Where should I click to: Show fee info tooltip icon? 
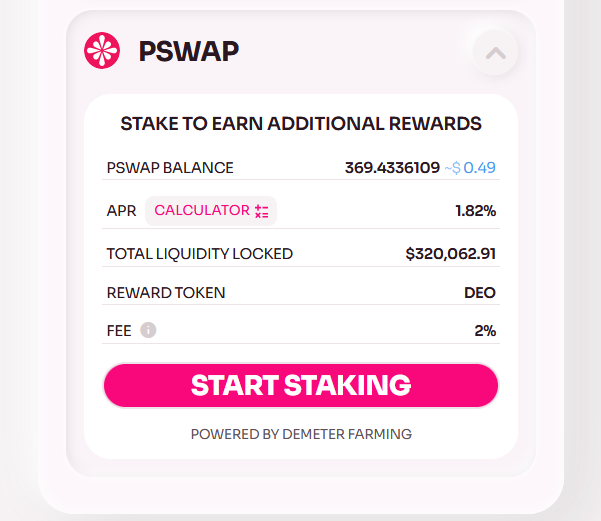148,330
